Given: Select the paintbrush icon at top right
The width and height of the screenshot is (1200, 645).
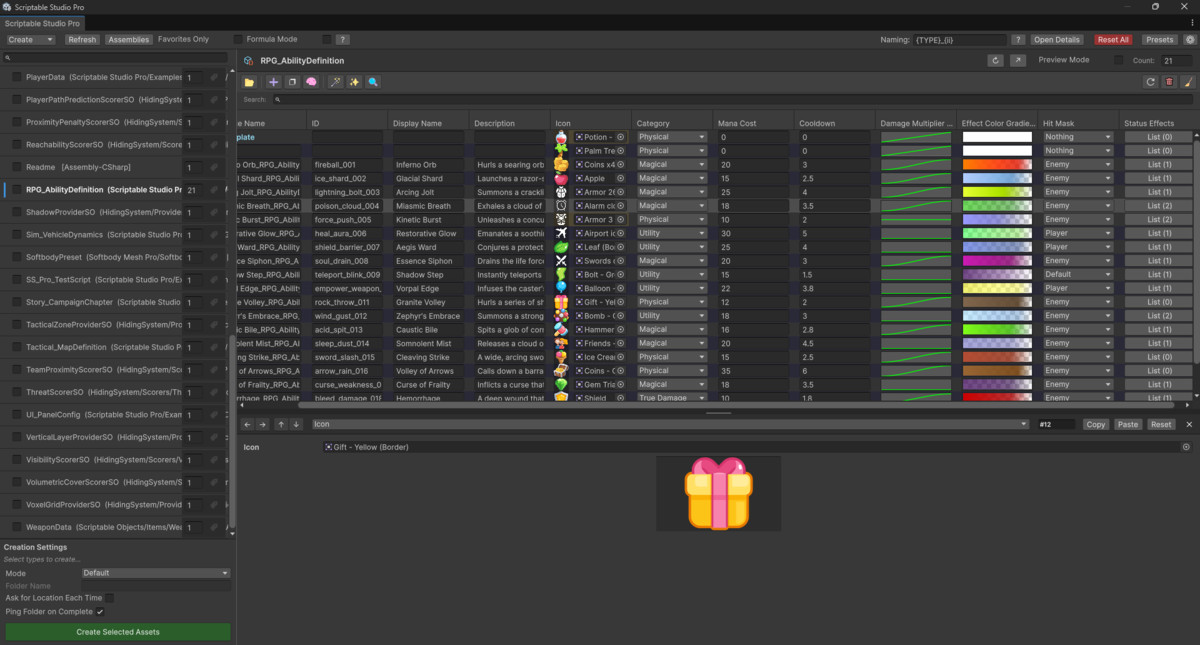Looking at the screenshot, I should click(1189, 81).
